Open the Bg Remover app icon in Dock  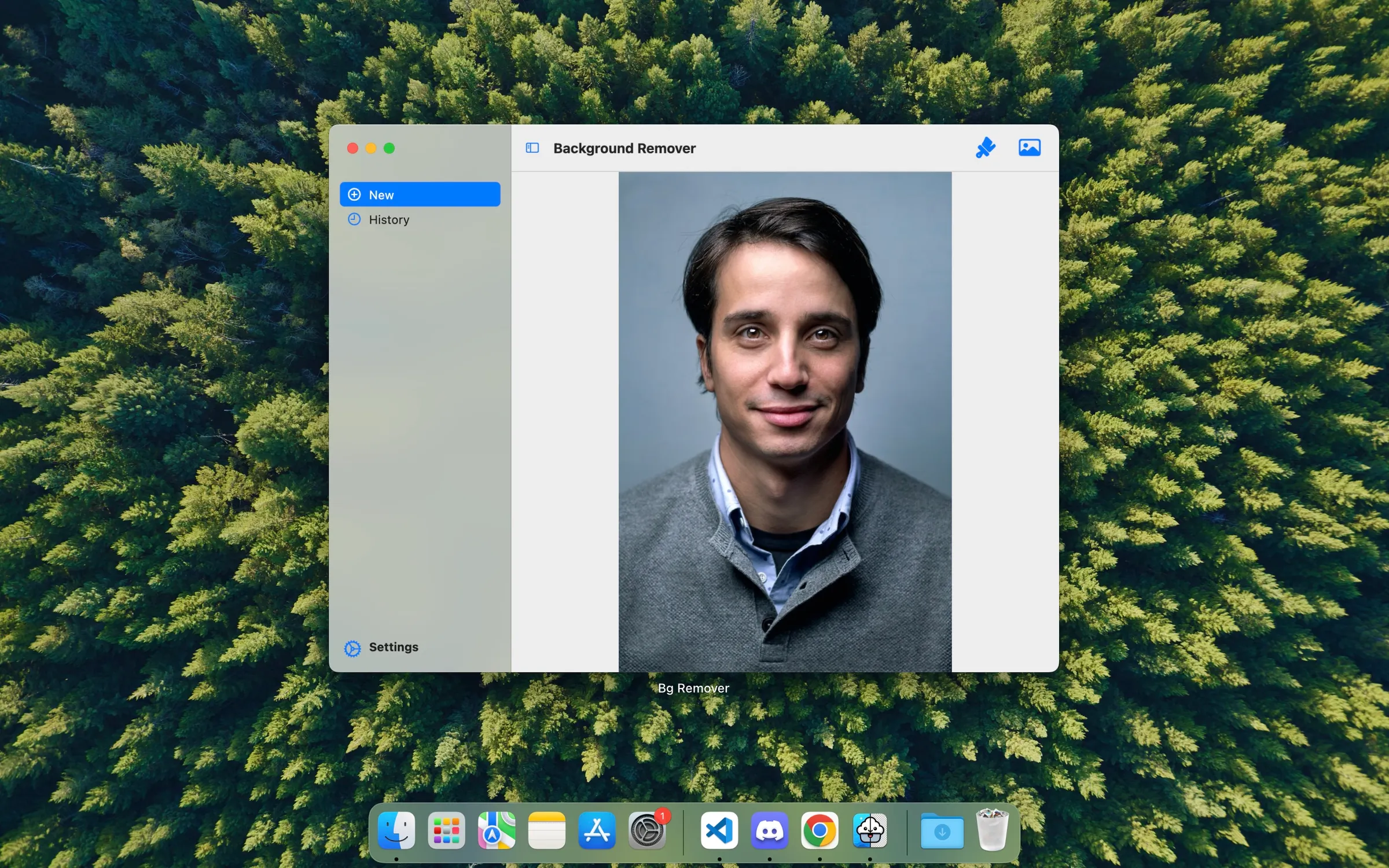point(869,832)
